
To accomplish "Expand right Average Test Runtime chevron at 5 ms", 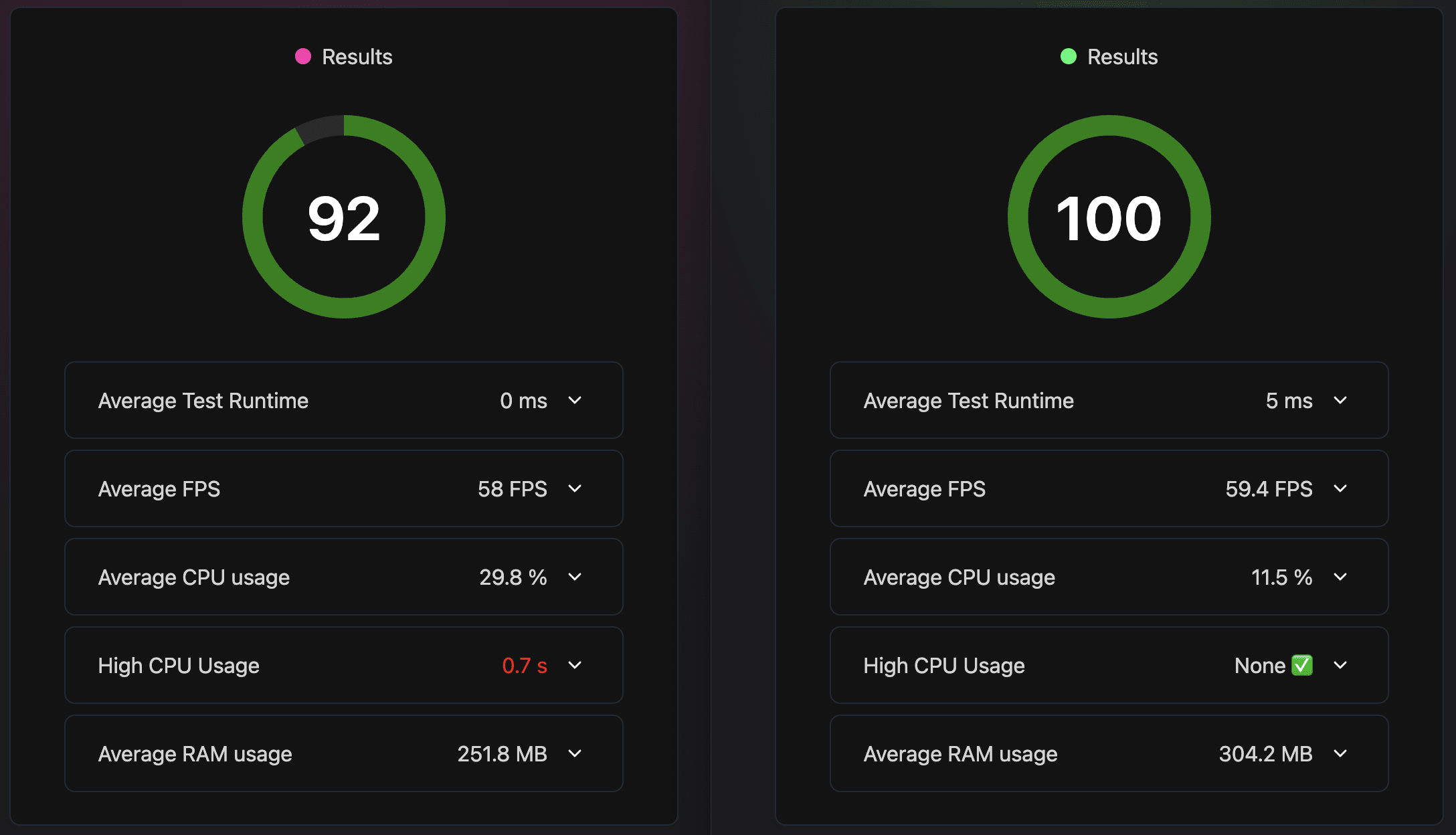I will click(1340, 400).
